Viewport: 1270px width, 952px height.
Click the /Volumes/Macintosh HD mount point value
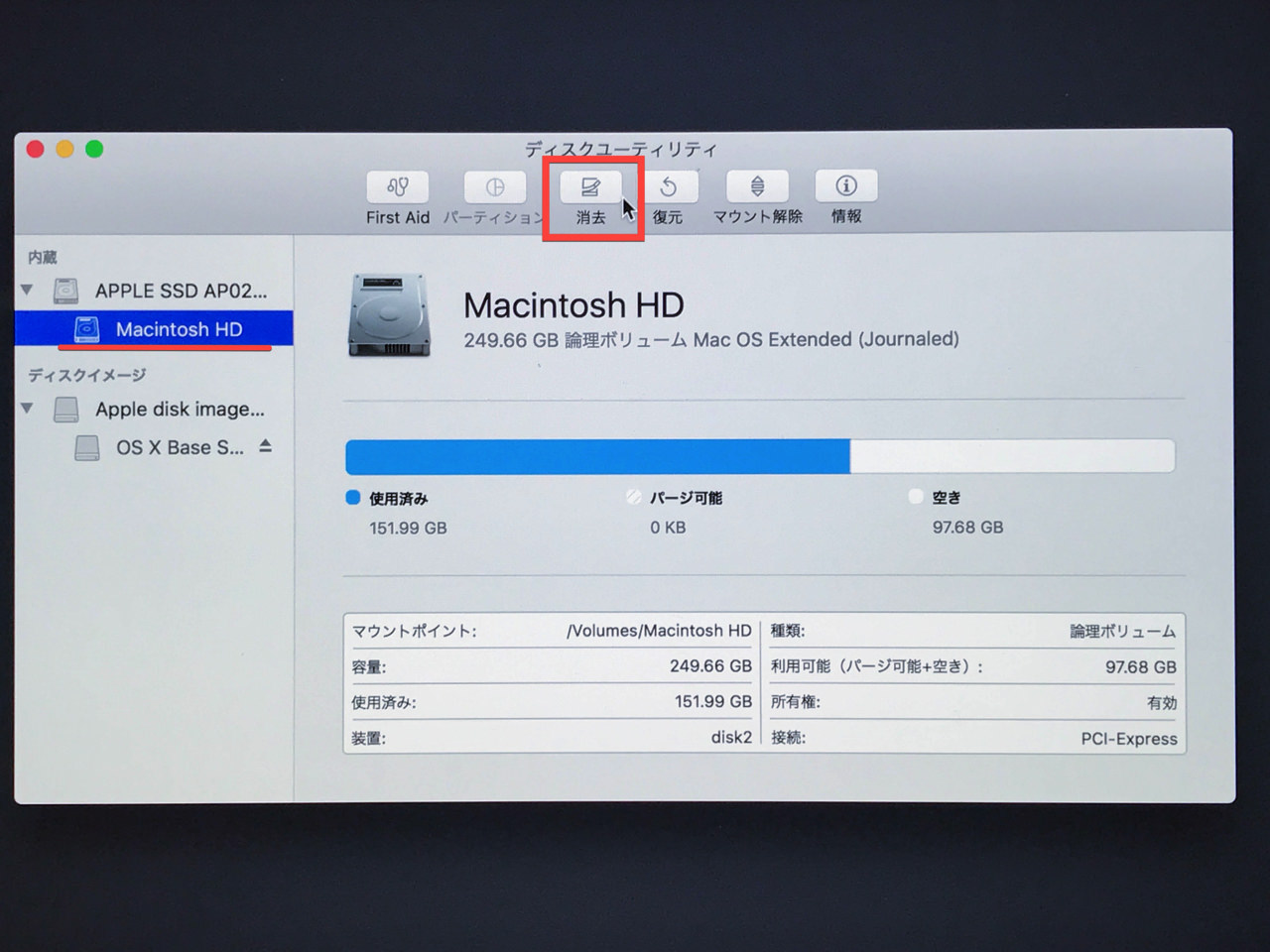(x=659, y=631)
